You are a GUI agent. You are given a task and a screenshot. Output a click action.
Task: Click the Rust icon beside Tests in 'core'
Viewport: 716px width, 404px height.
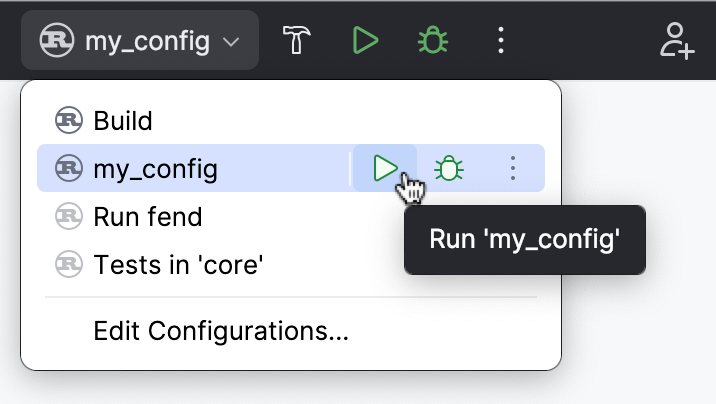click(x=69, y=264)
